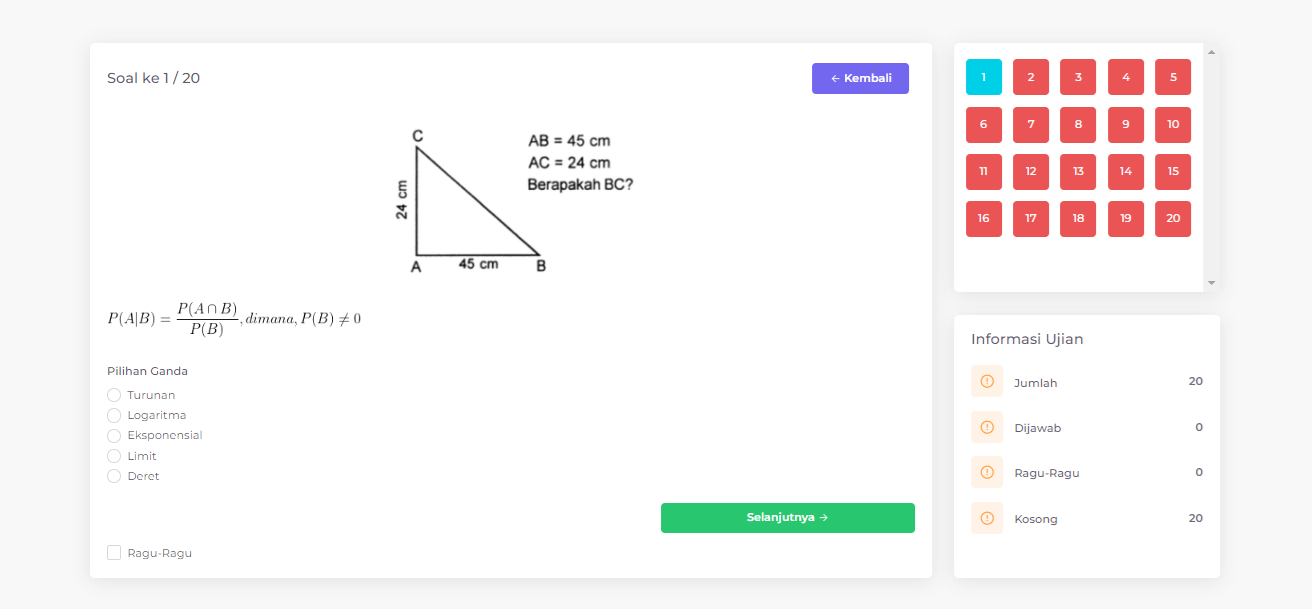Select the Turunan answer option
1312x609 pixels.
114,395
